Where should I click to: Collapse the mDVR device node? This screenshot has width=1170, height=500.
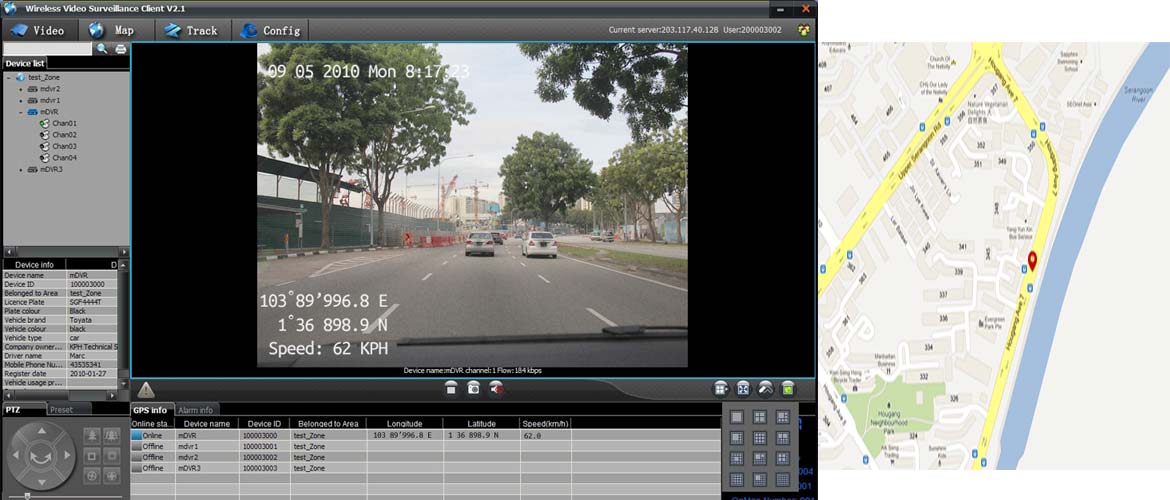(20, 112)
